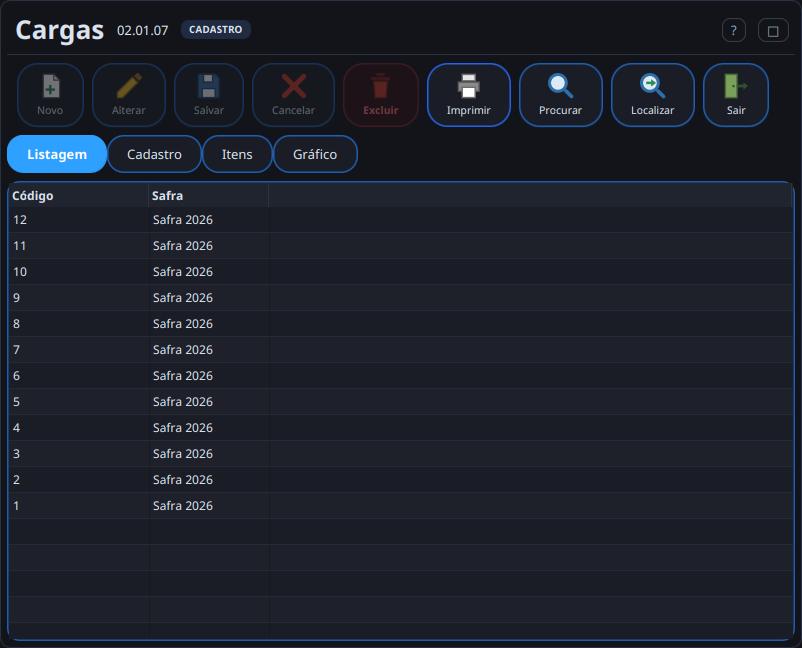Select the row with code 8

tap(400, 324)
